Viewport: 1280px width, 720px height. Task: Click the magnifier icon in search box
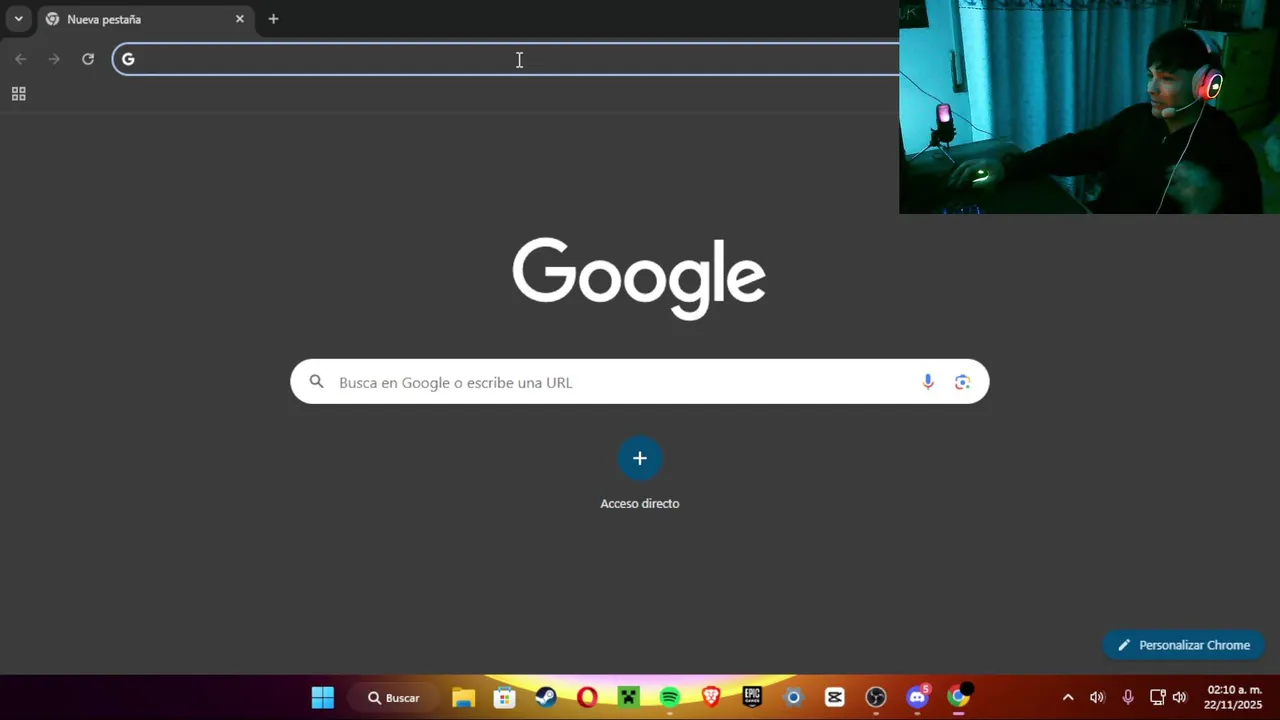tap(317, 381)
